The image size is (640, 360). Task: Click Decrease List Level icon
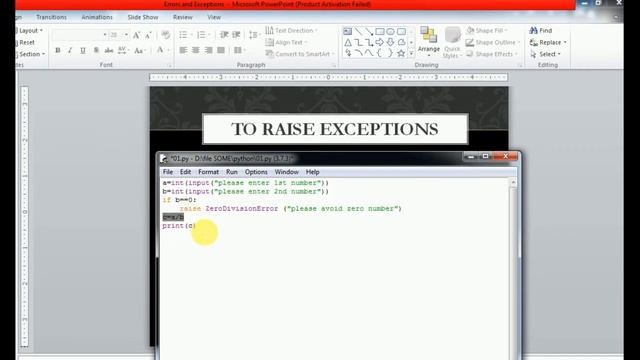[224, 35]
